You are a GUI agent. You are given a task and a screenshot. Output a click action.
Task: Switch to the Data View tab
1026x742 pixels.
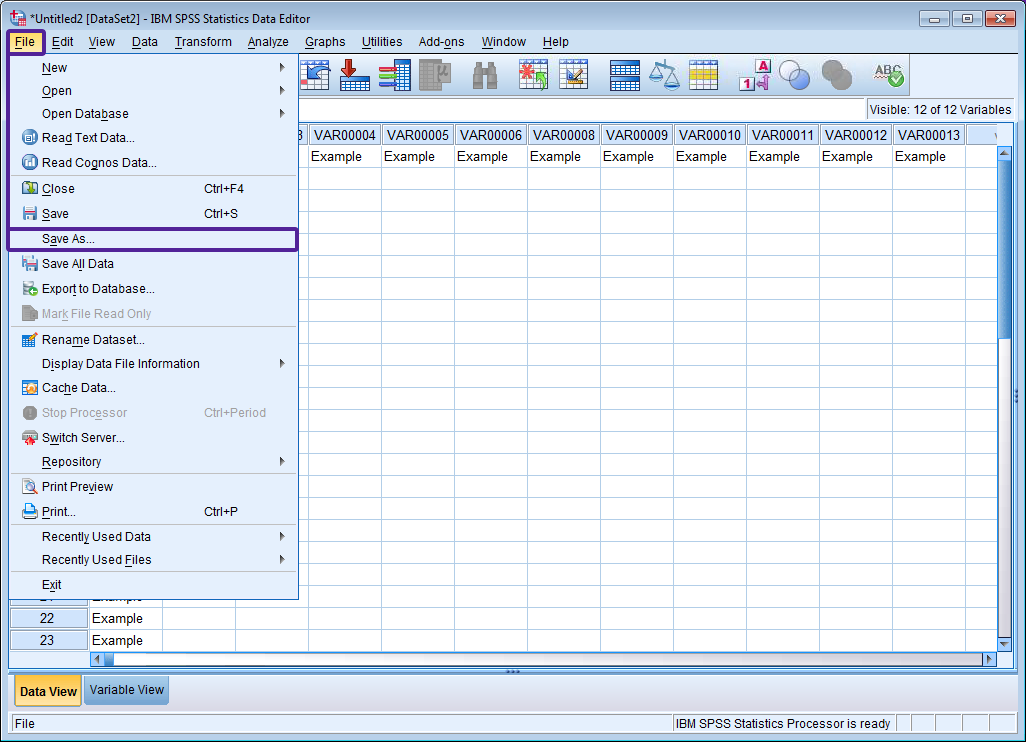tap(48, 691)
